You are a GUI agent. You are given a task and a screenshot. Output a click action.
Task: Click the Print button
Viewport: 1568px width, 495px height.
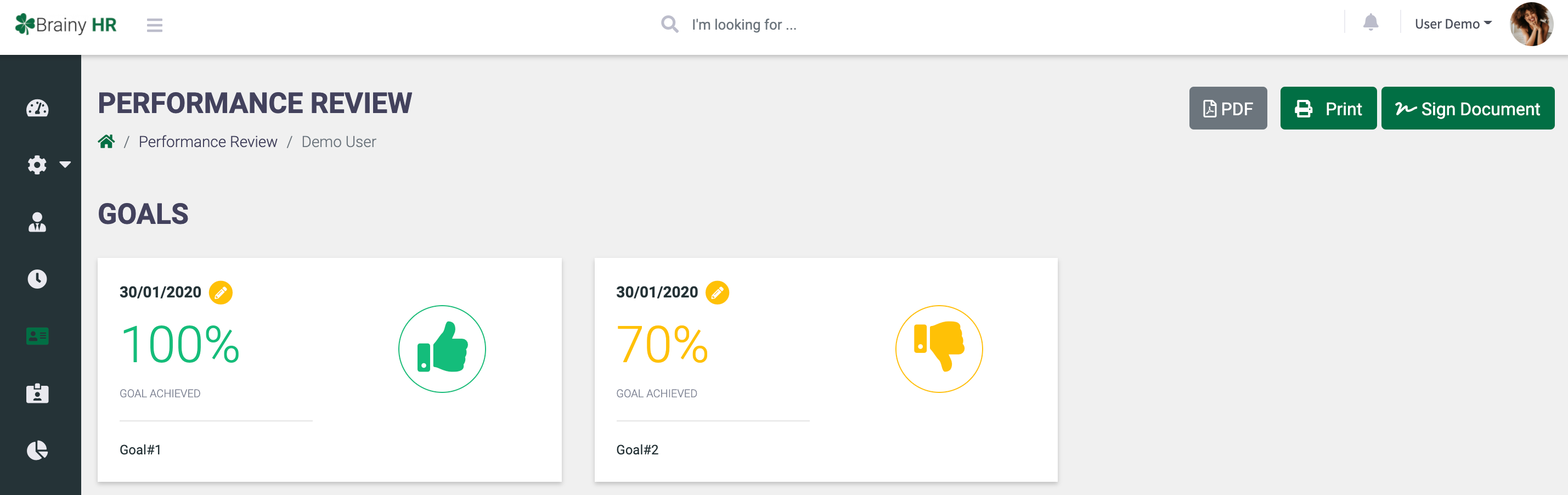pyautogui.click(x=1328, y=108)
